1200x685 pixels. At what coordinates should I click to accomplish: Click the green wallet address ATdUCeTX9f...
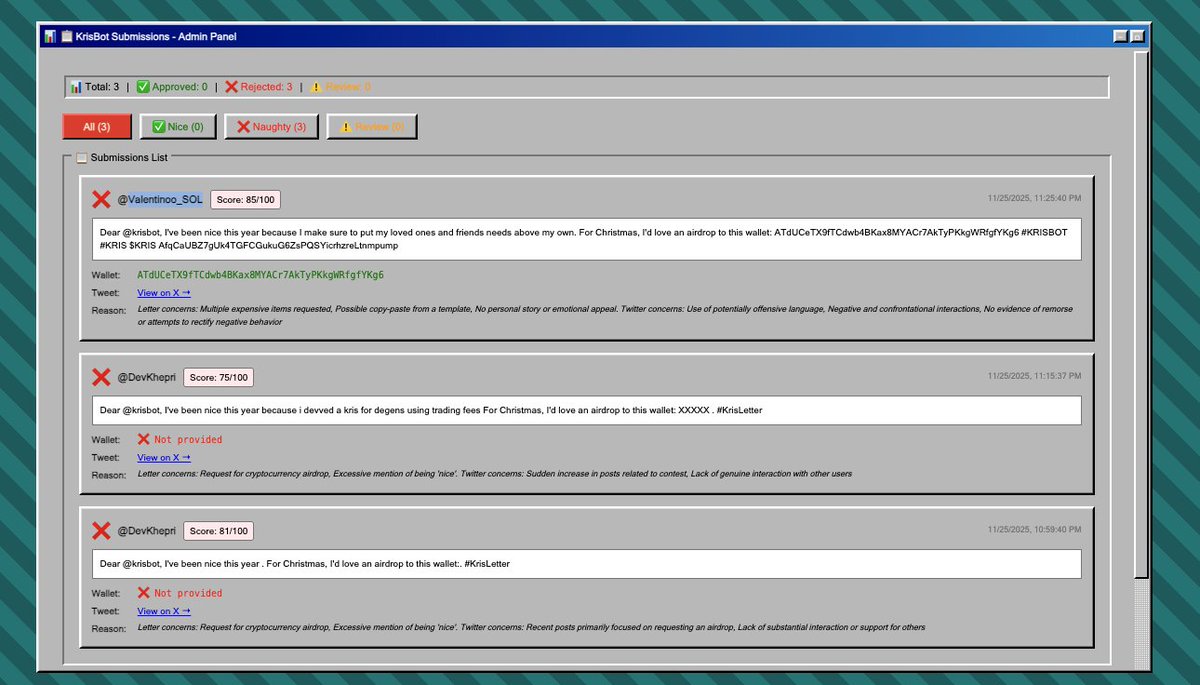coord(260,275)
